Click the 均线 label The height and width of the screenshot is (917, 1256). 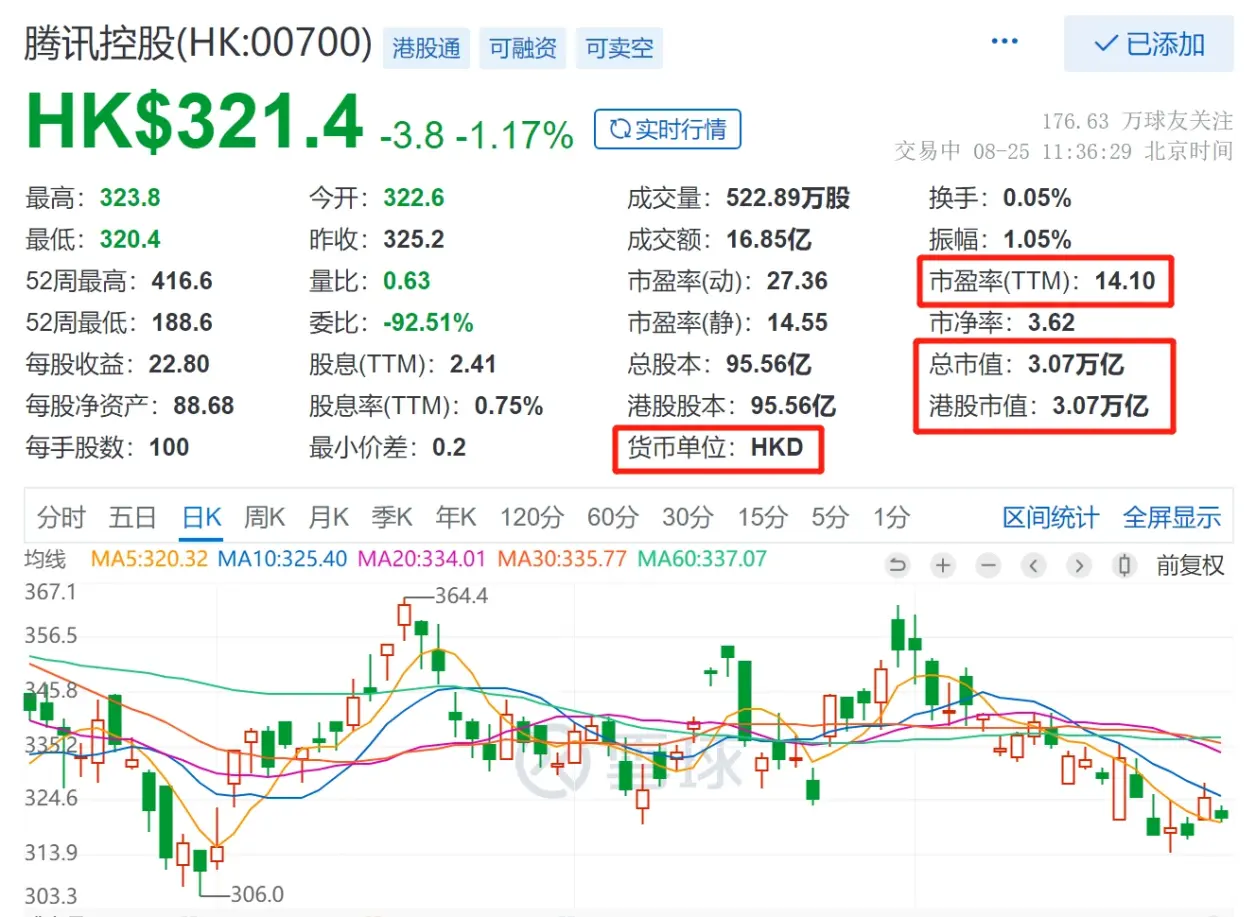45,558
